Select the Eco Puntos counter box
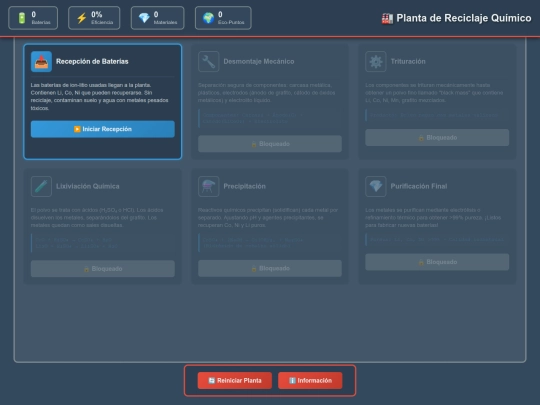 click(223, 18)
